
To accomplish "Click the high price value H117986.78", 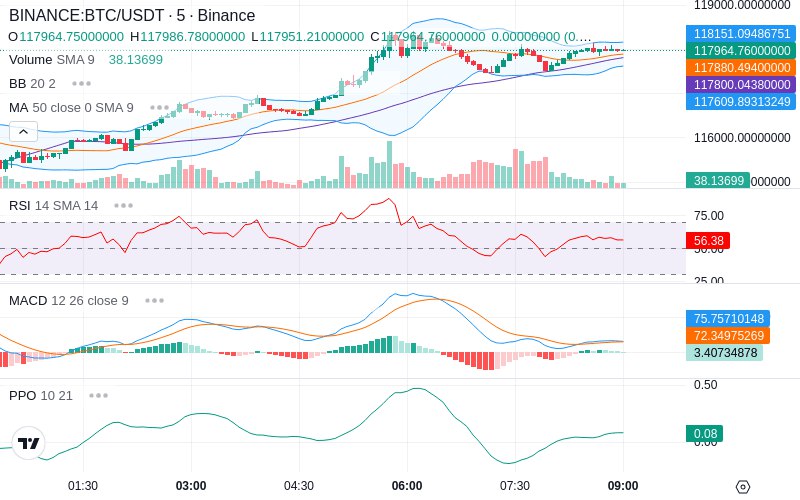I will click(188, 37).
